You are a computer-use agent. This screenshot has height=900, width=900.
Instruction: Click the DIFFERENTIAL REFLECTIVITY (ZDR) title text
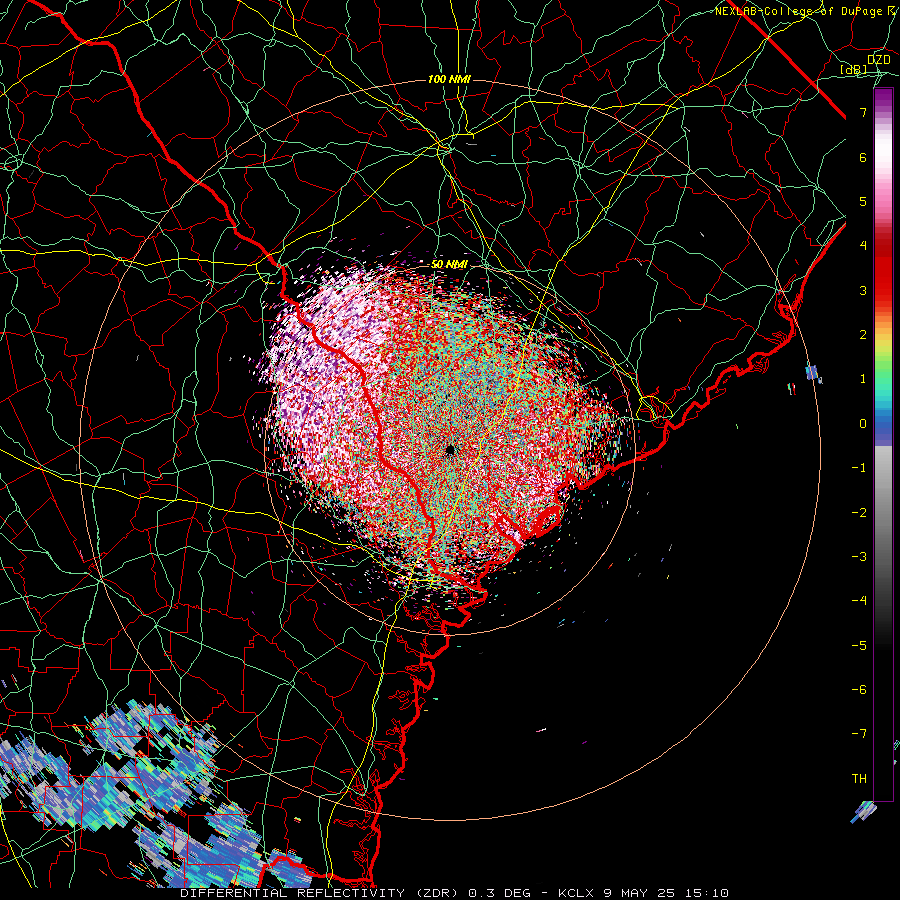click(320, 893)
